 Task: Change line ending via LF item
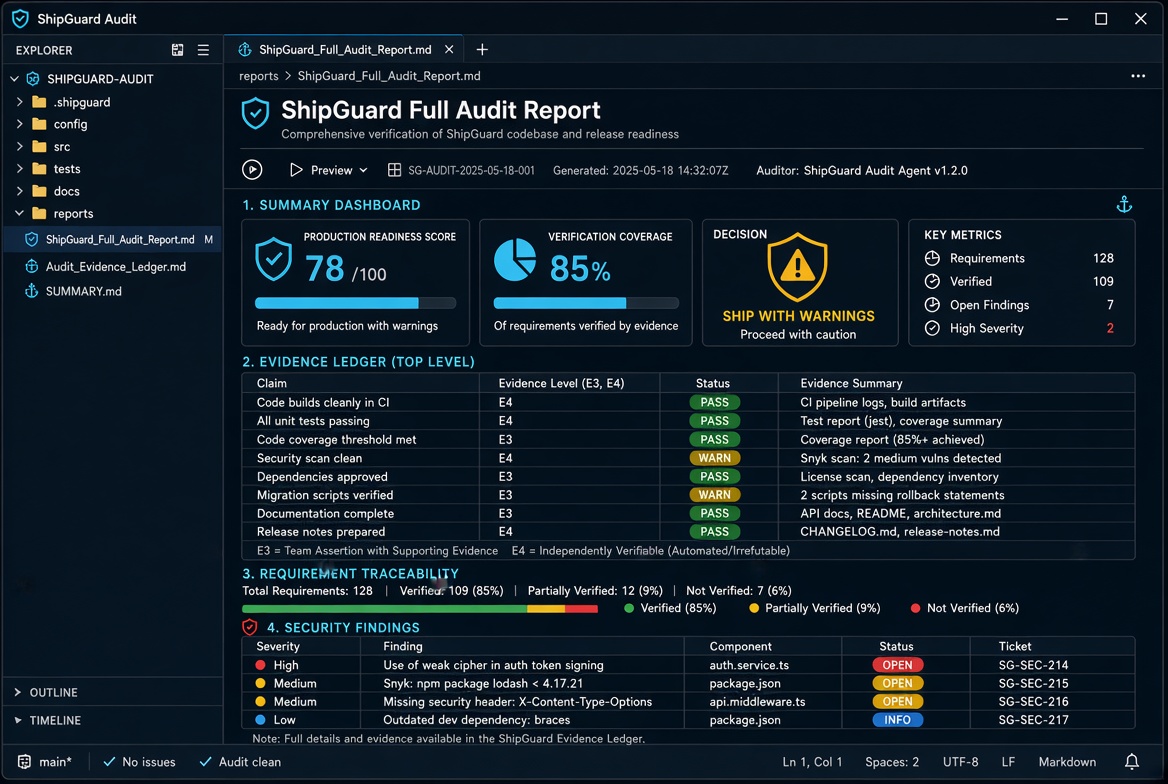tap(1008, 762)
